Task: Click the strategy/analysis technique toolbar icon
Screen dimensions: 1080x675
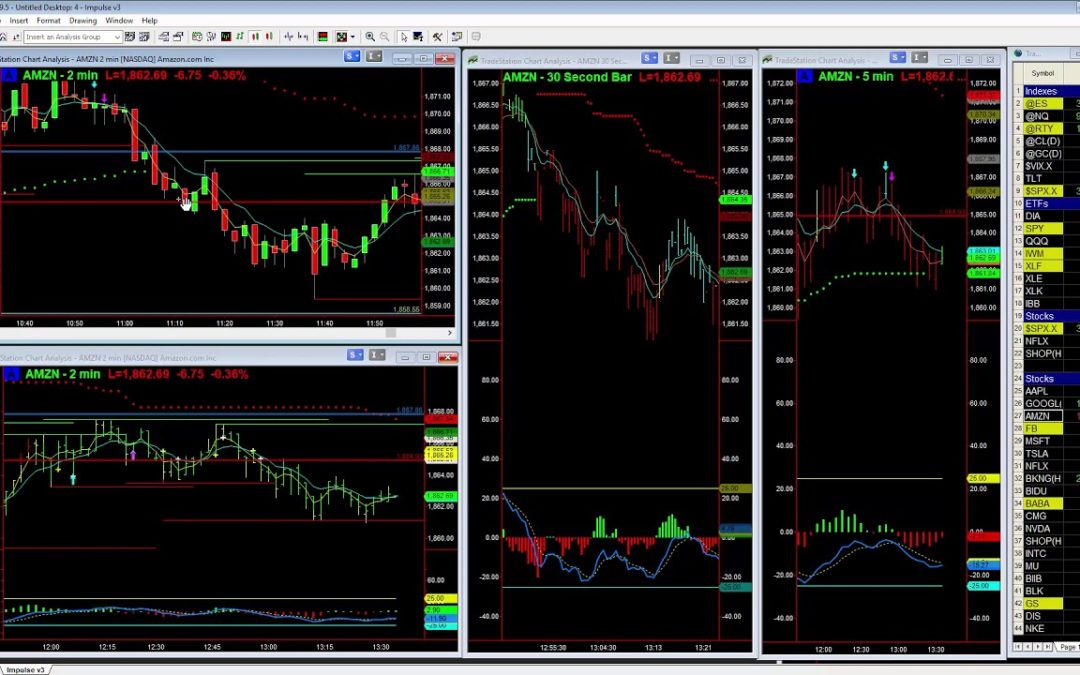Action: click(x=211, y=37)
